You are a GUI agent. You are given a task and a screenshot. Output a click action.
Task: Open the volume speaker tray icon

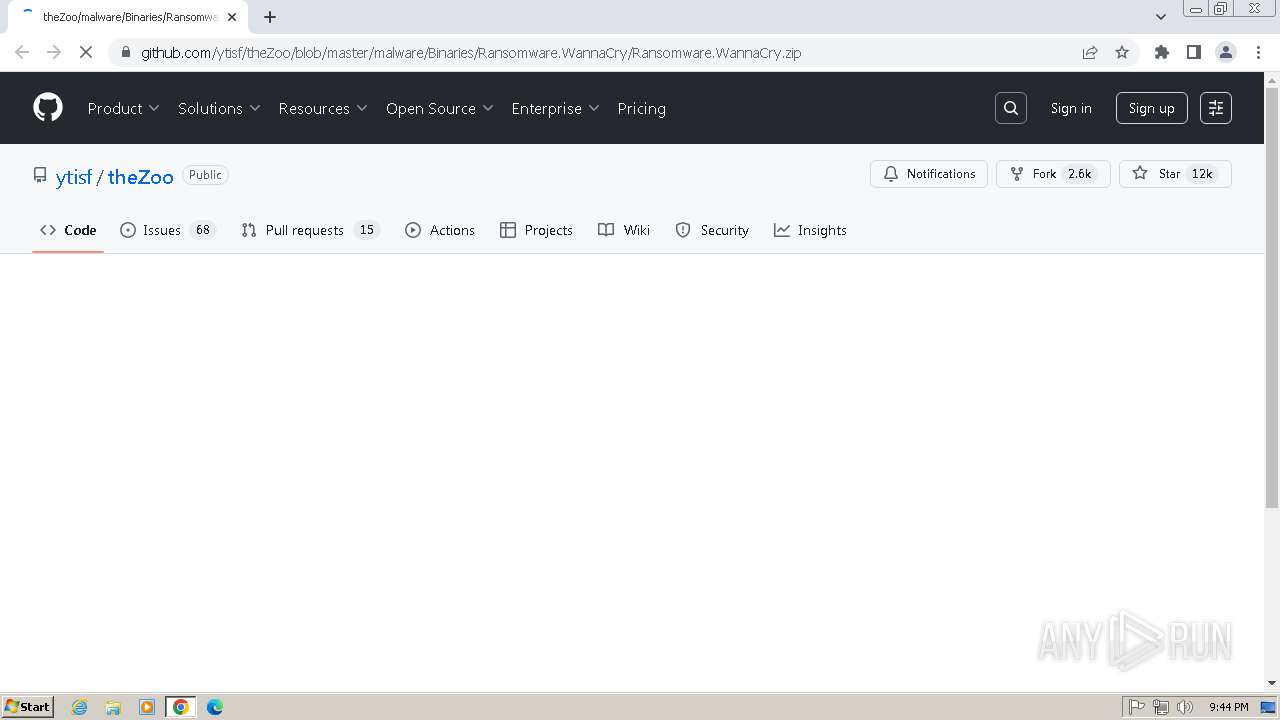coord(1185,707)
